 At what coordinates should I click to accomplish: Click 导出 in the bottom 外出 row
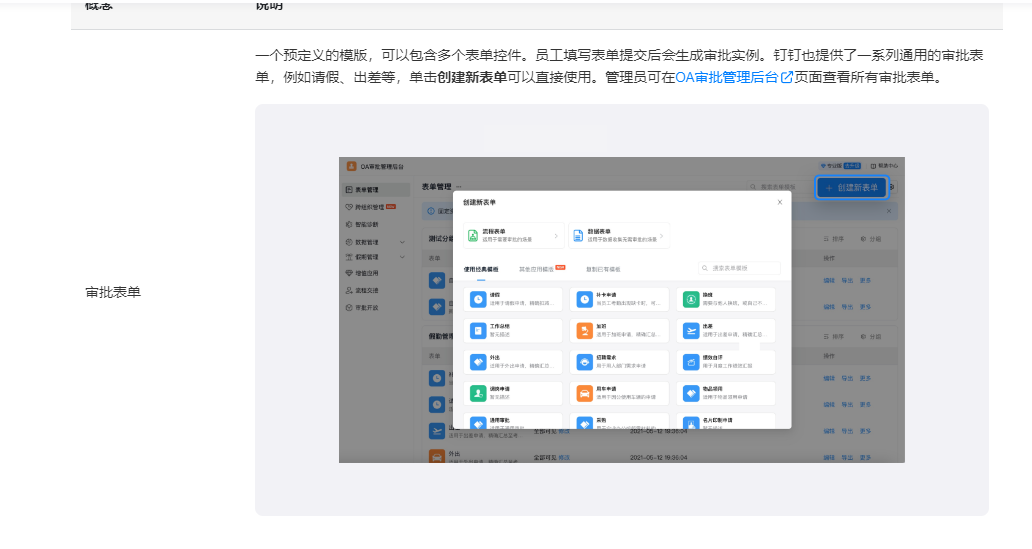[x=847, y=458]
